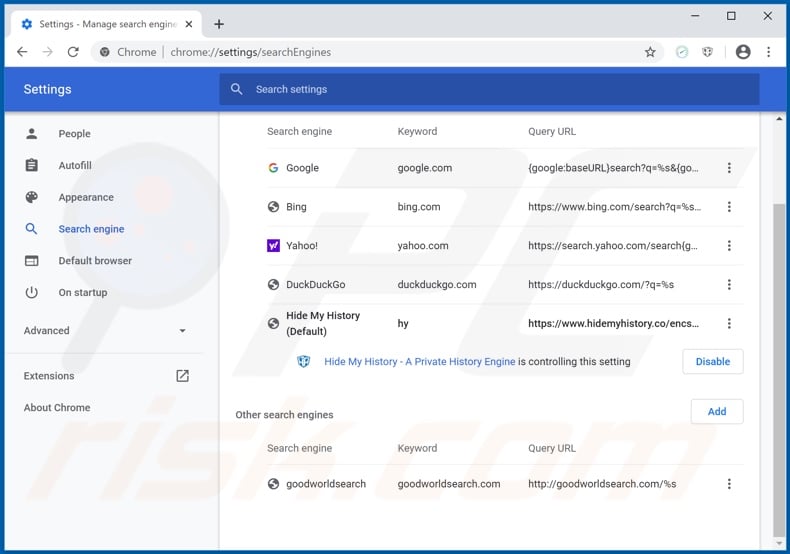Open the Hide My History shield extension
Viewport: 790px width, 554px height.
point(707,52)
